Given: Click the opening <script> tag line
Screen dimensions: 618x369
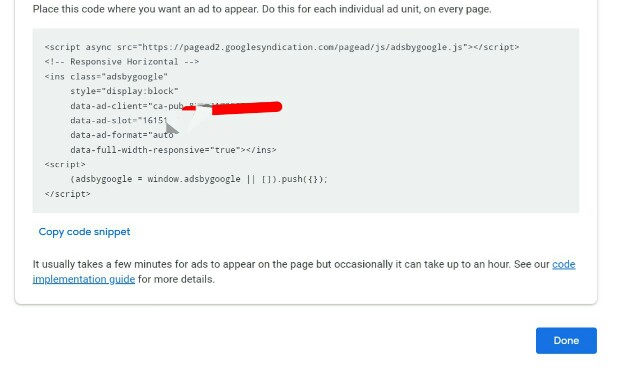Looking at the screenshot, I should coord(65,164).
